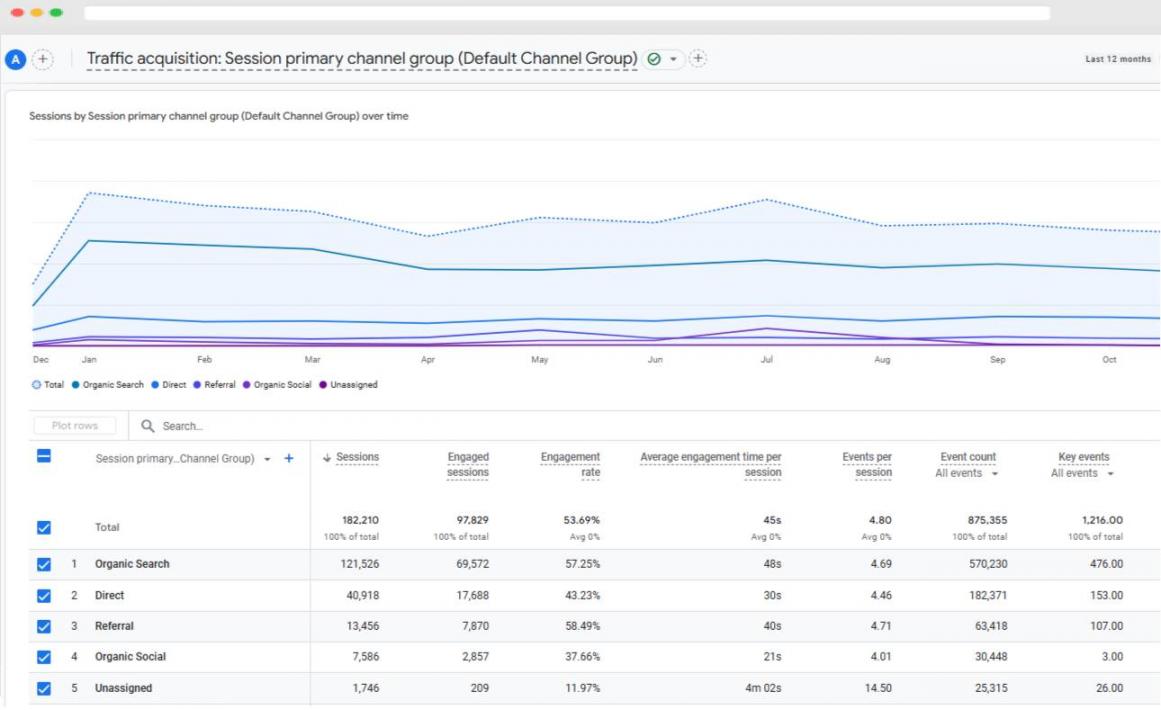Click the Event count column header
This screenshot has height=710, width=1161.
(x=968, y=457)
